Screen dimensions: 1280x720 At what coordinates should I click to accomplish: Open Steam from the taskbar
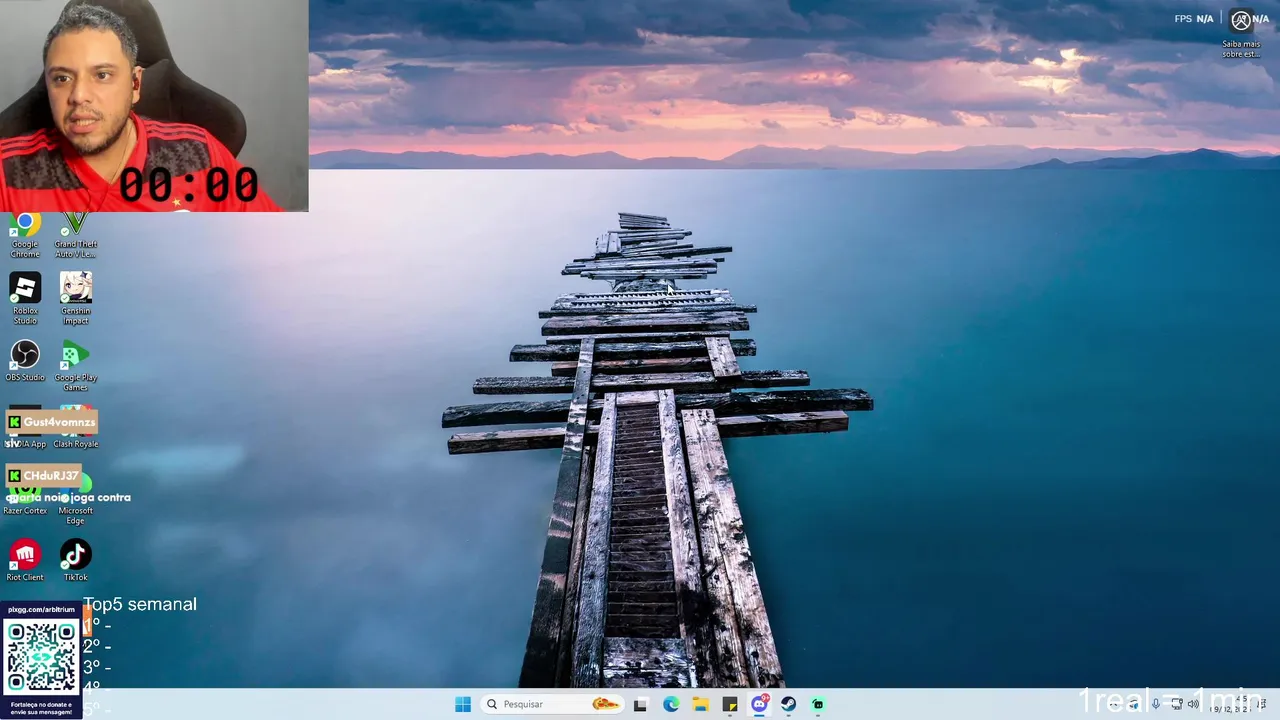(x=788, y=704)
